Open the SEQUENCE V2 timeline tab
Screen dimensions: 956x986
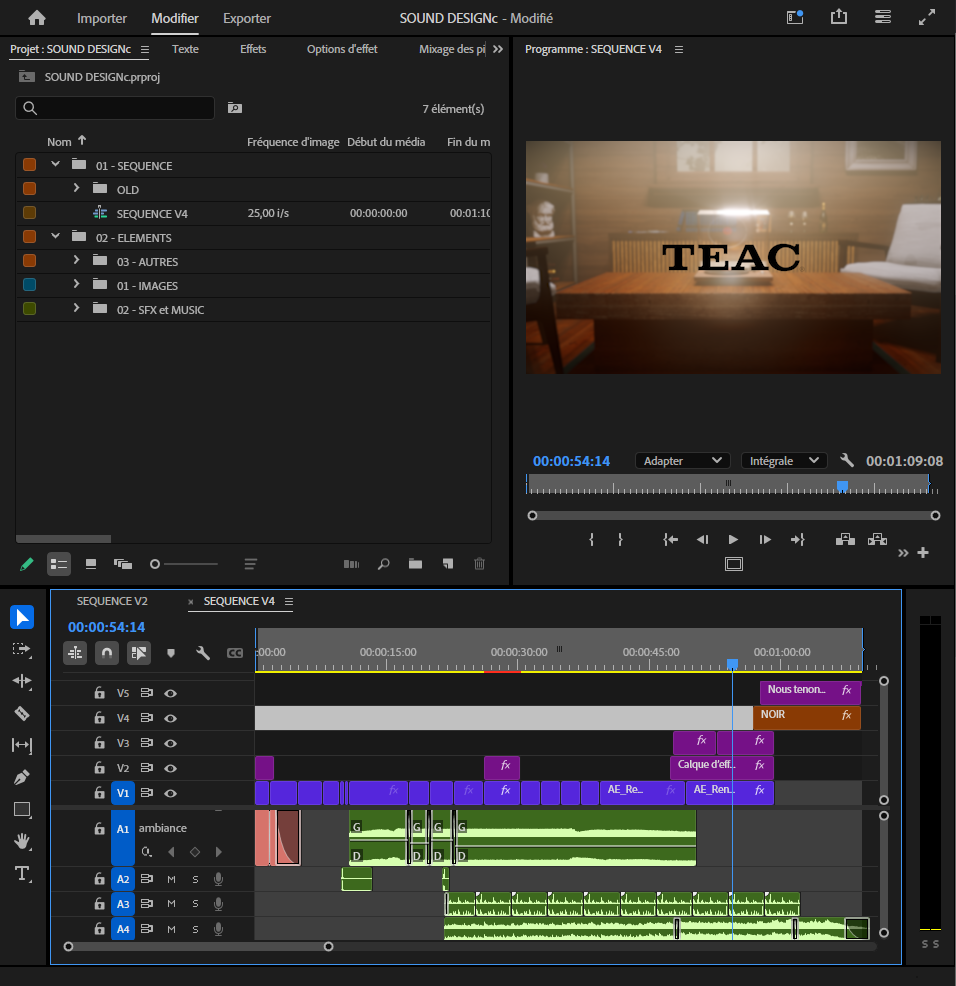click(x=112, y=601)
